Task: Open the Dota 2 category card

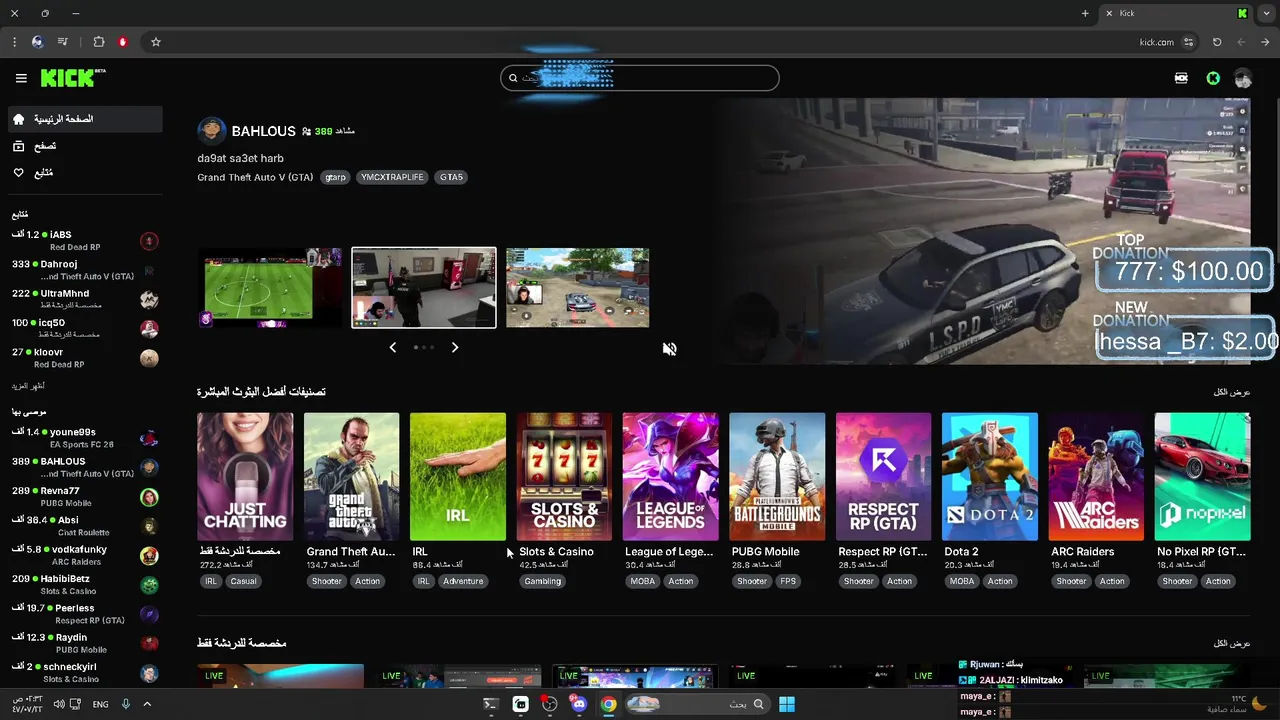Action: pyautogui.click(x=989, y=477)
